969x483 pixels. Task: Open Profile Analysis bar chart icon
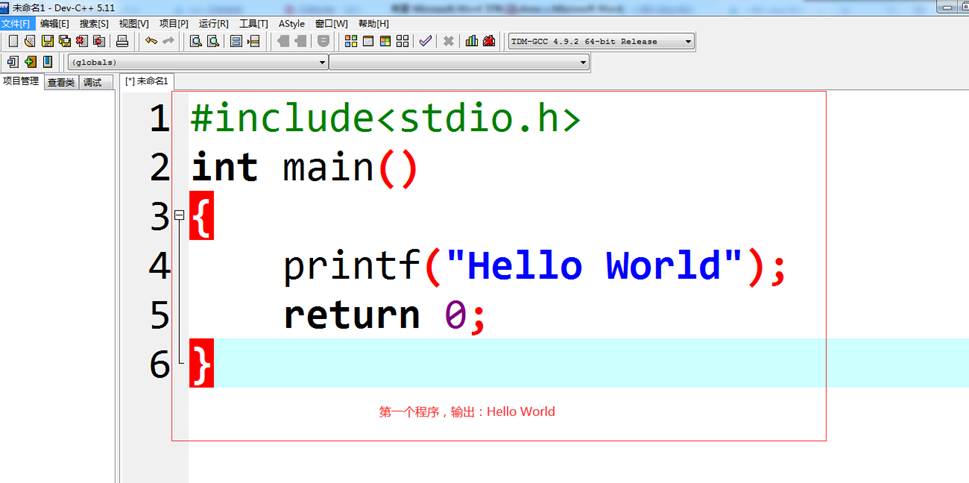[x=472, y=41]
